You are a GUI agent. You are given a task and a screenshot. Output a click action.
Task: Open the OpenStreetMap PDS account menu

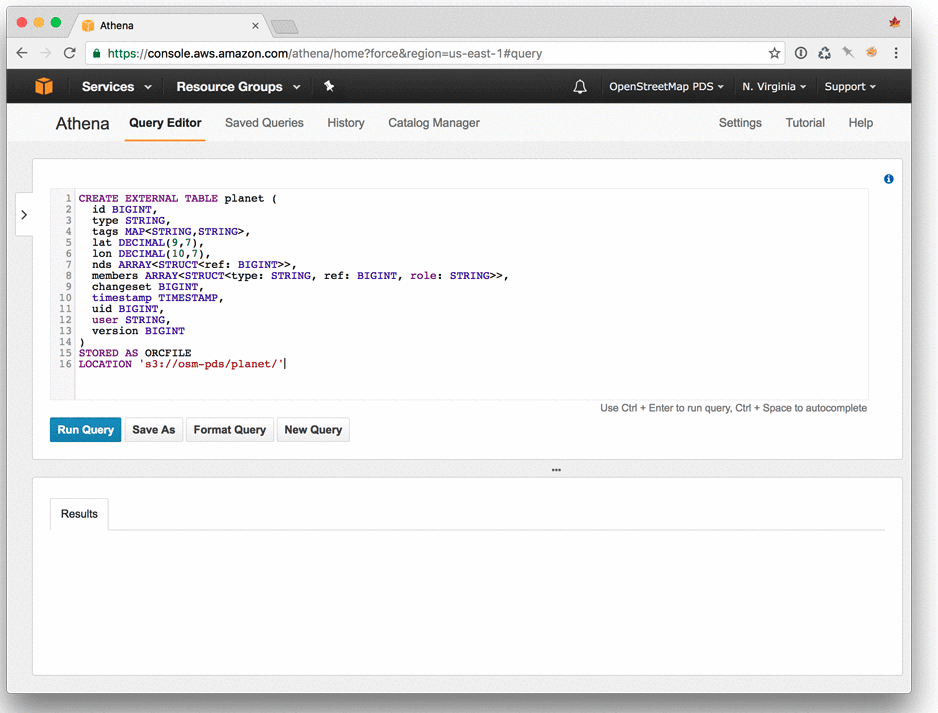(x=666, y=87)
